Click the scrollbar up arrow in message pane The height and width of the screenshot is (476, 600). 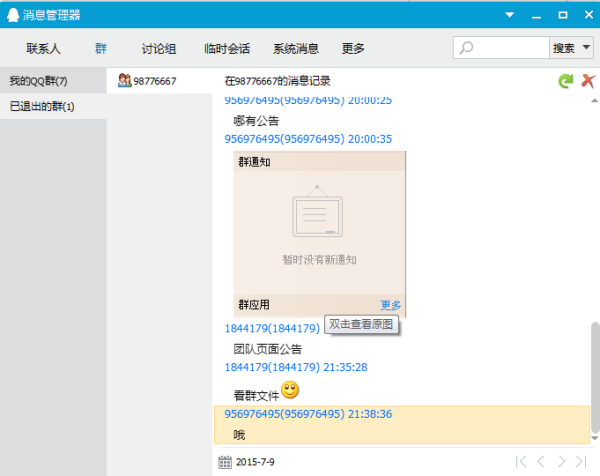[595, 101]
